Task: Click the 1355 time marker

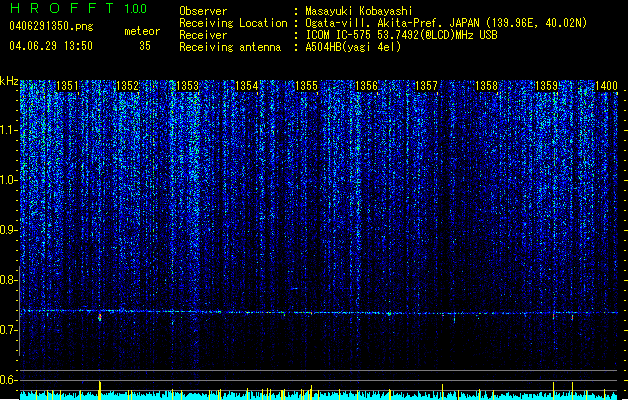Action: (x=306, y=86)
